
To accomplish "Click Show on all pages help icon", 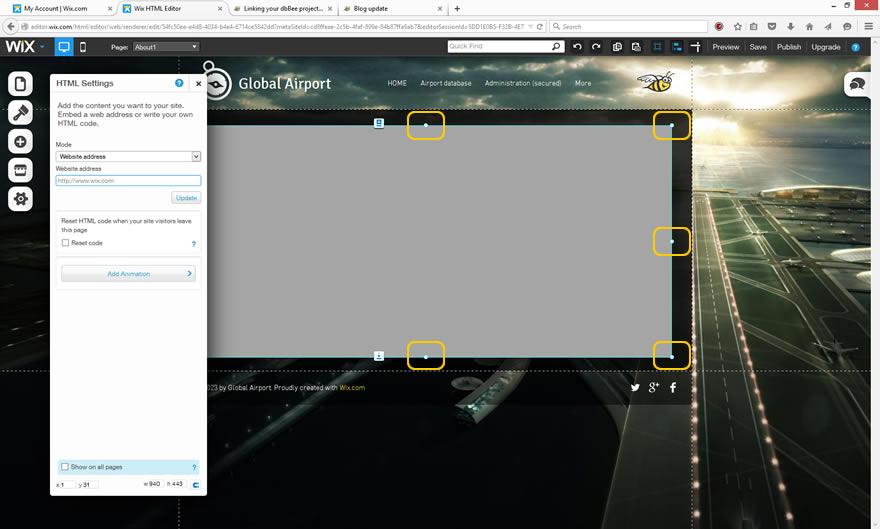I will (x=194, y=467).
